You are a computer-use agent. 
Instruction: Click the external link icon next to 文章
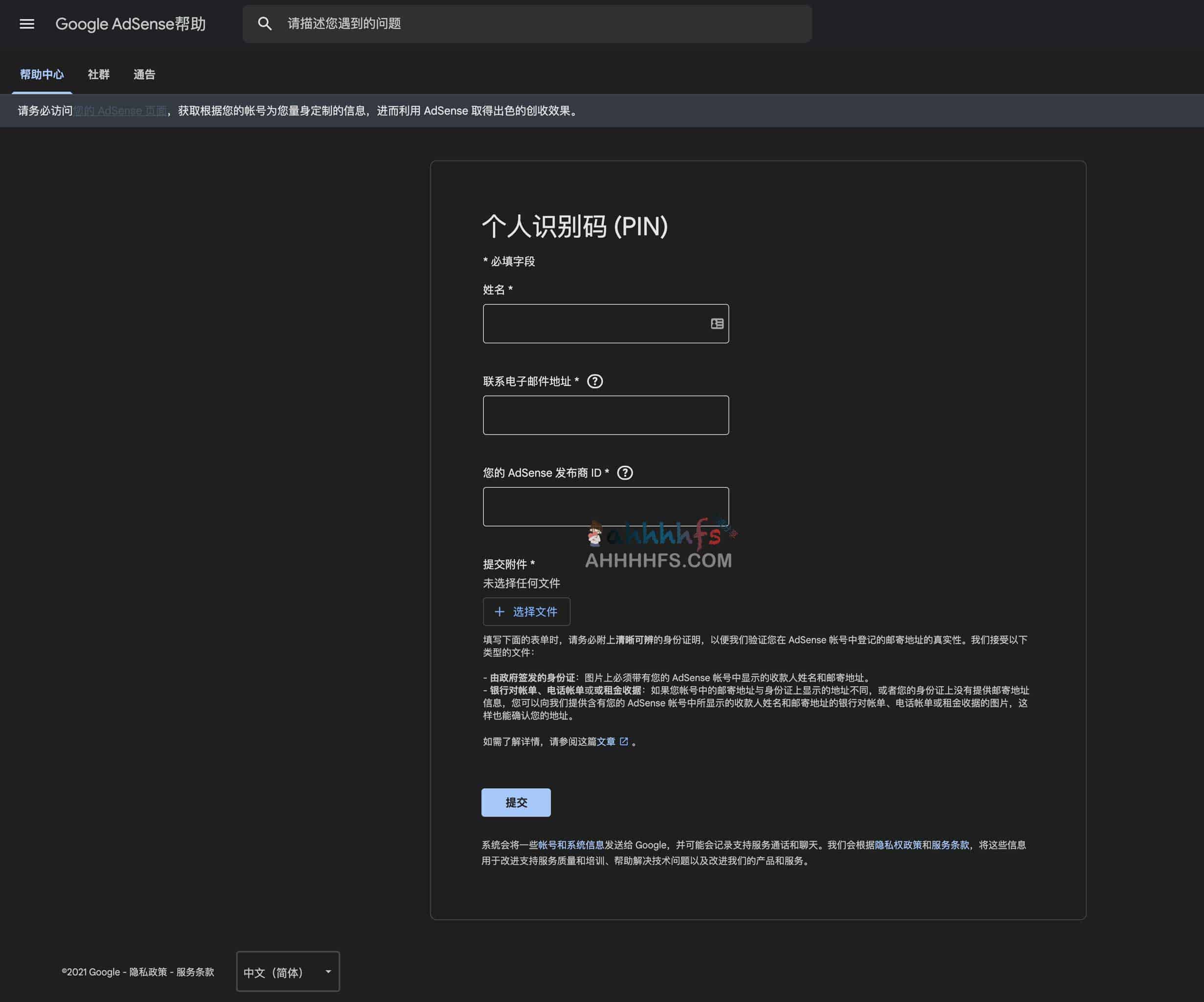624,741
